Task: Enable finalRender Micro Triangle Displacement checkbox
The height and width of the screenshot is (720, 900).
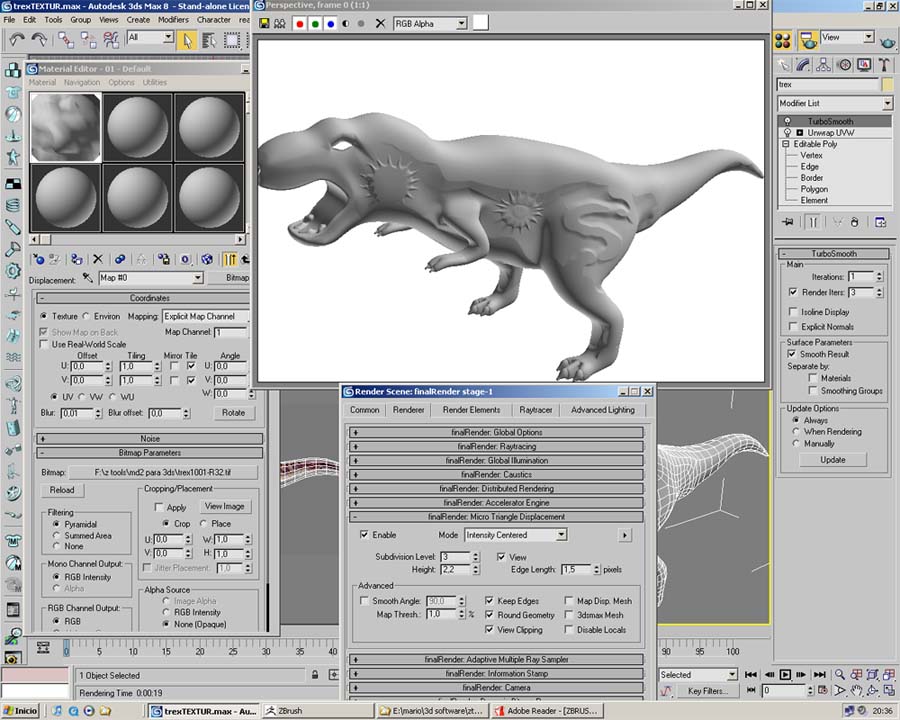Action: pos(364,535)
